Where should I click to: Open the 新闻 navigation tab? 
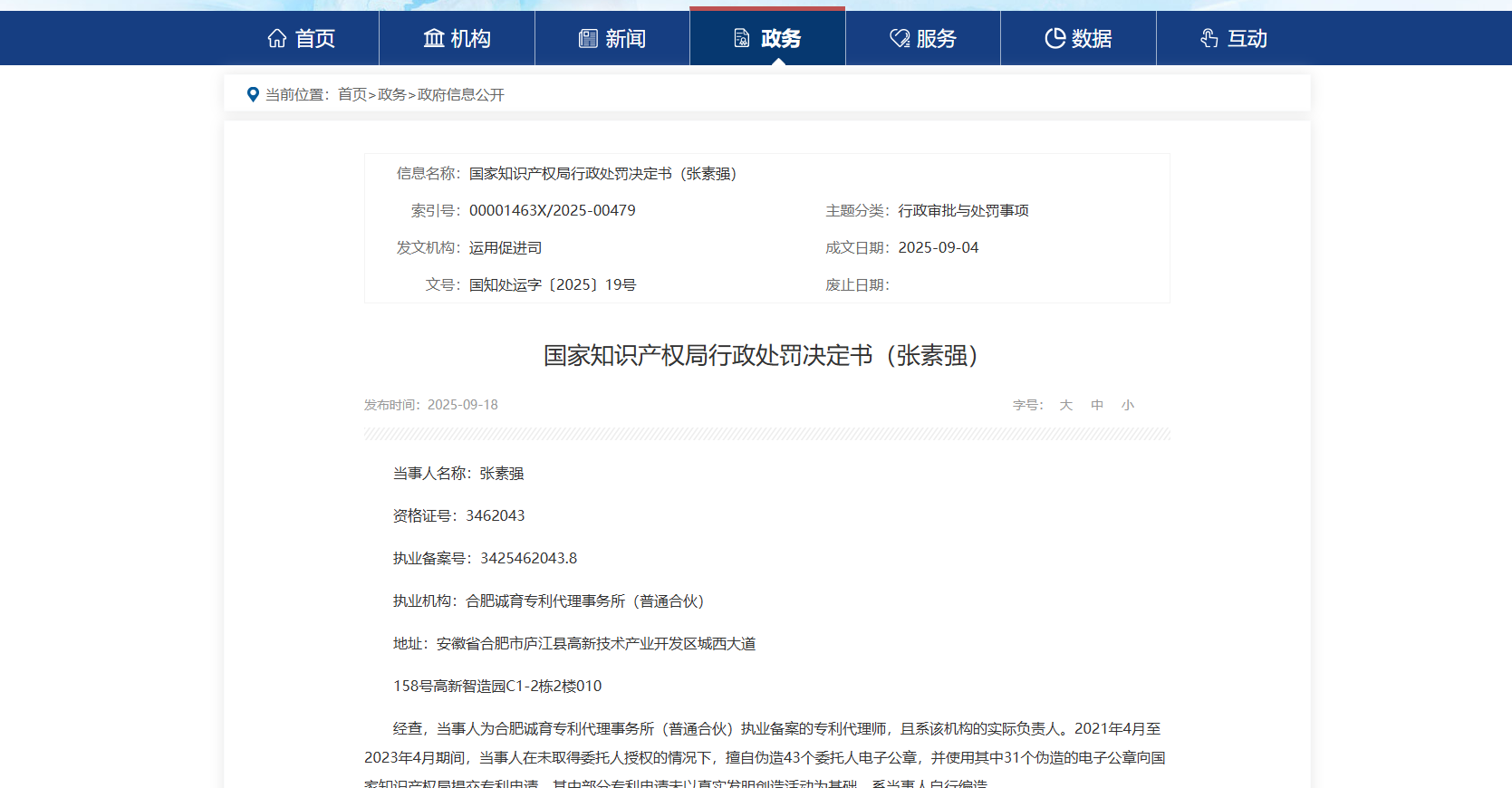[625, 38]
